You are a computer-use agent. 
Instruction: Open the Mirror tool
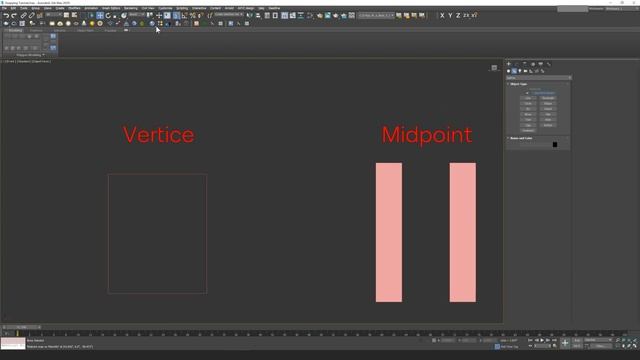point(250,16)
